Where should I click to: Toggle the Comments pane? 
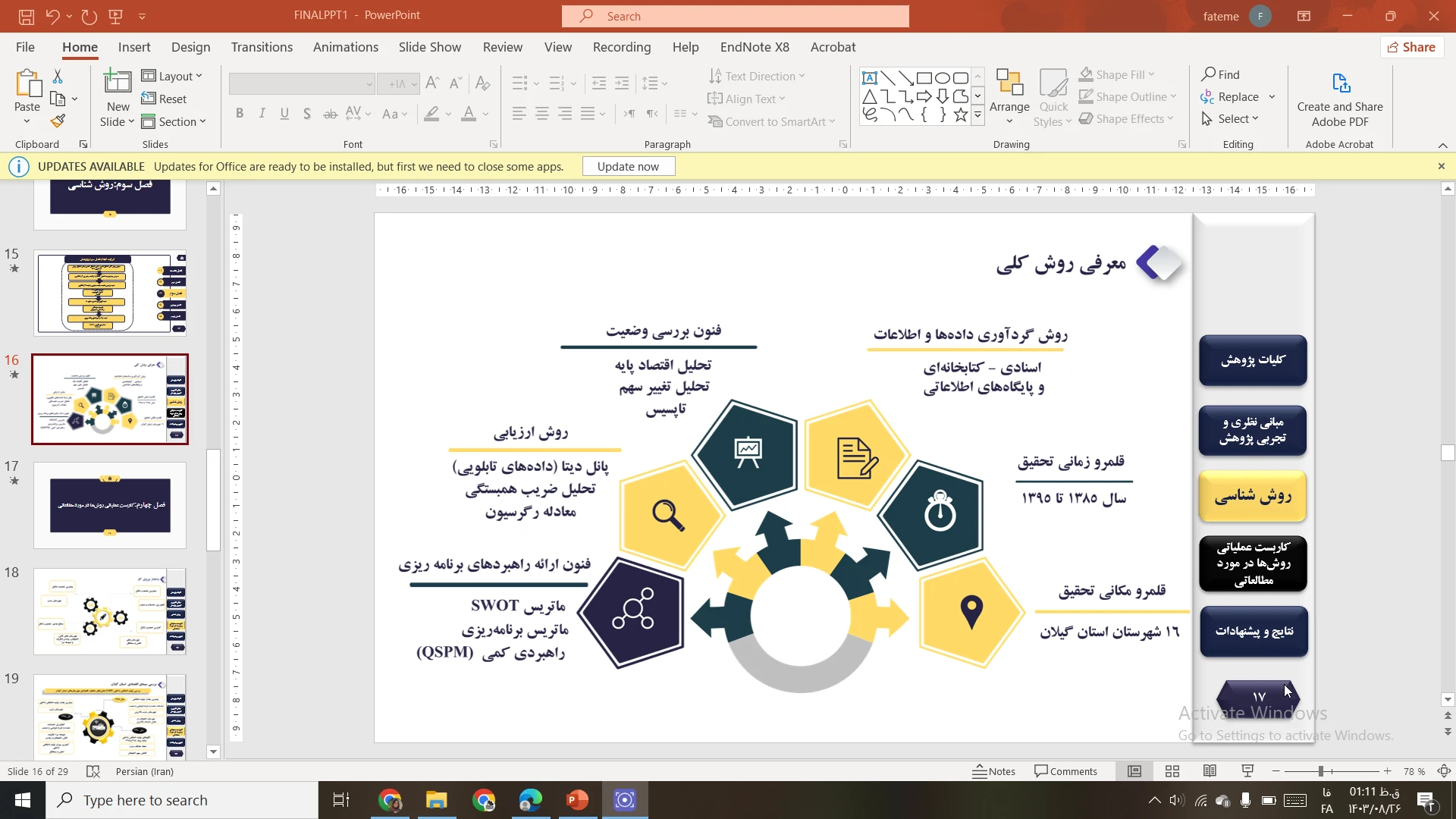pyautogui.click(x=1065, y=771)
